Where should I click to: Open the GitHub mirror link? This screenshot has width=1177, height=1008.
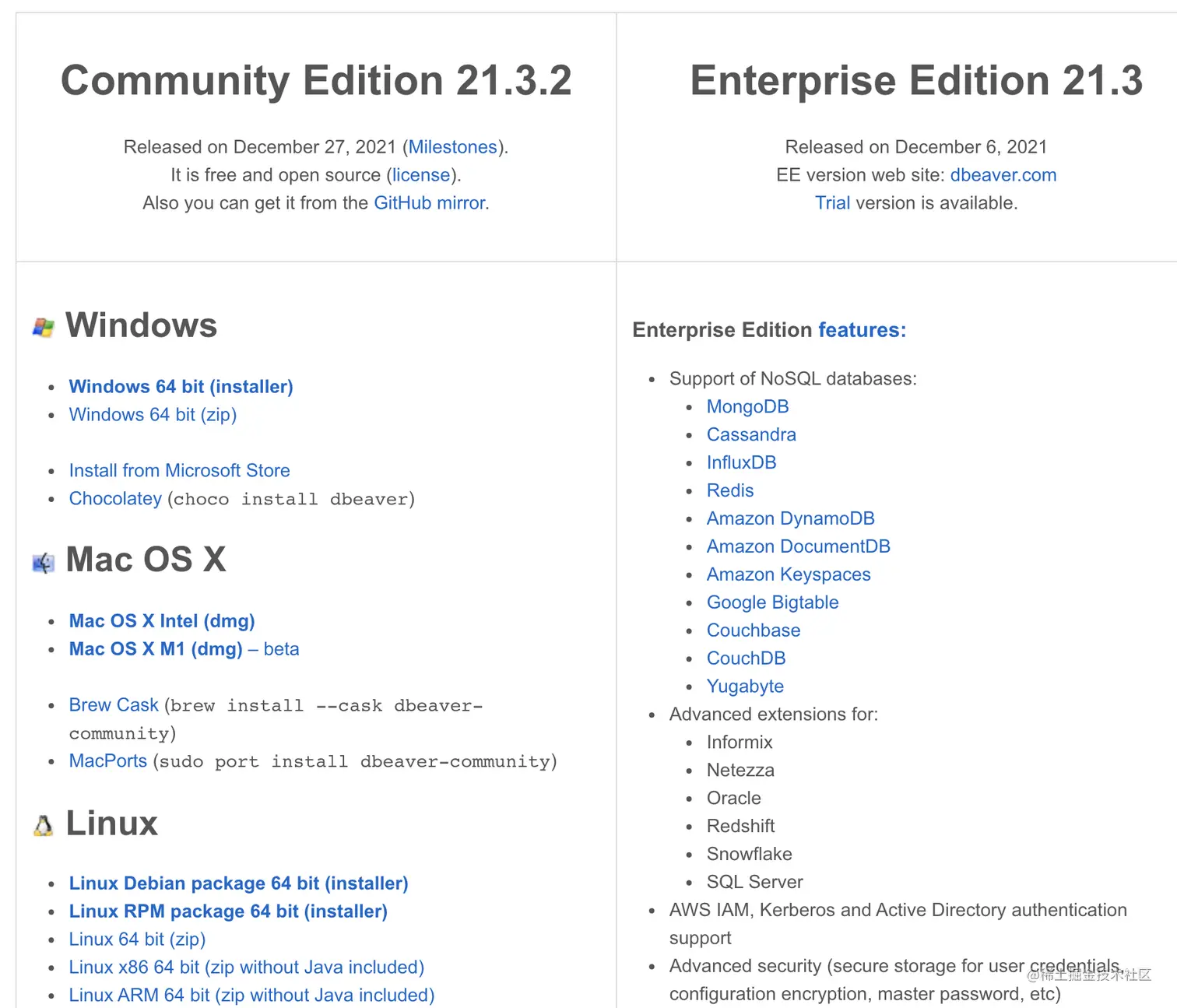(x=430, y=203)
